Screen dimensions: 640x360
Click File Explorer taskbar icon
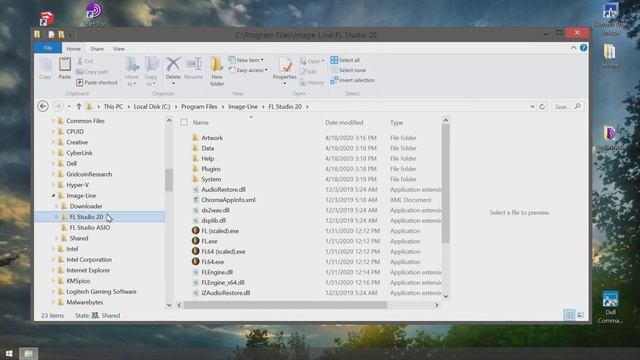[28, 353]
